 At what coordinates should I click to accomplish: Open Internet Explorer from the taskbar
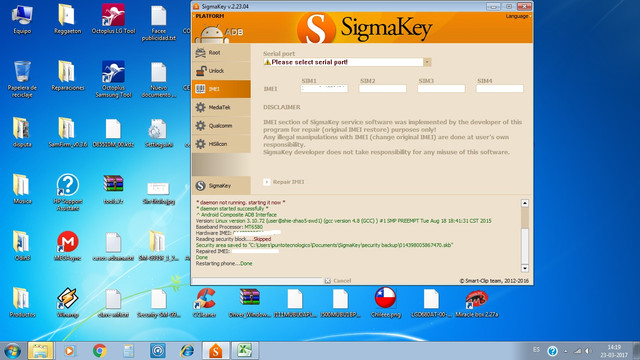(x=187, y=351)
